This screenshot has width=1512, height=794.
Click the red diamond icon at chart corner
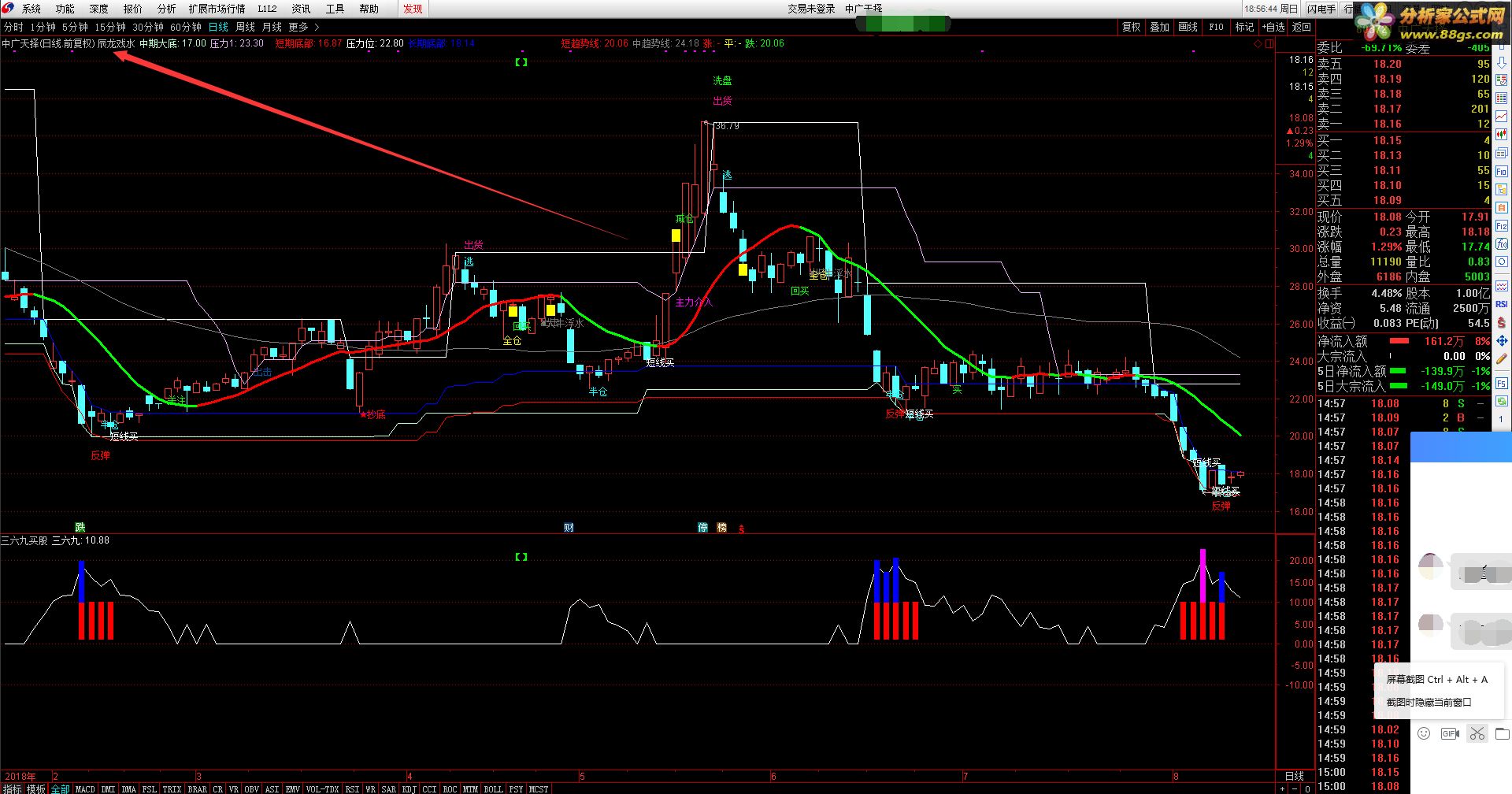coord(1258,44)
